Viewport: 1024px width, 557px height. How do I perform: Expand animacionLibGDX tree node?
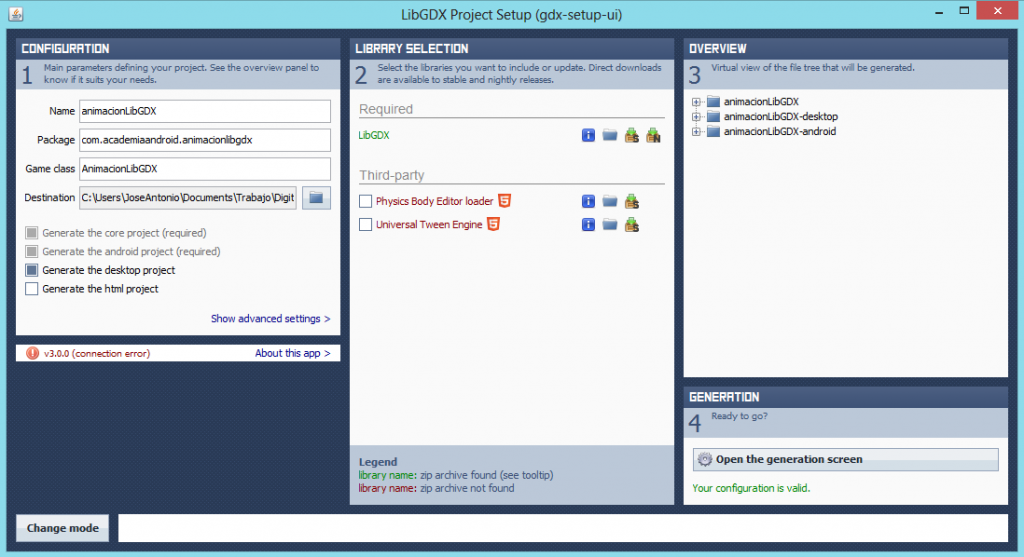pyautogui.click(x=696, y=102)
